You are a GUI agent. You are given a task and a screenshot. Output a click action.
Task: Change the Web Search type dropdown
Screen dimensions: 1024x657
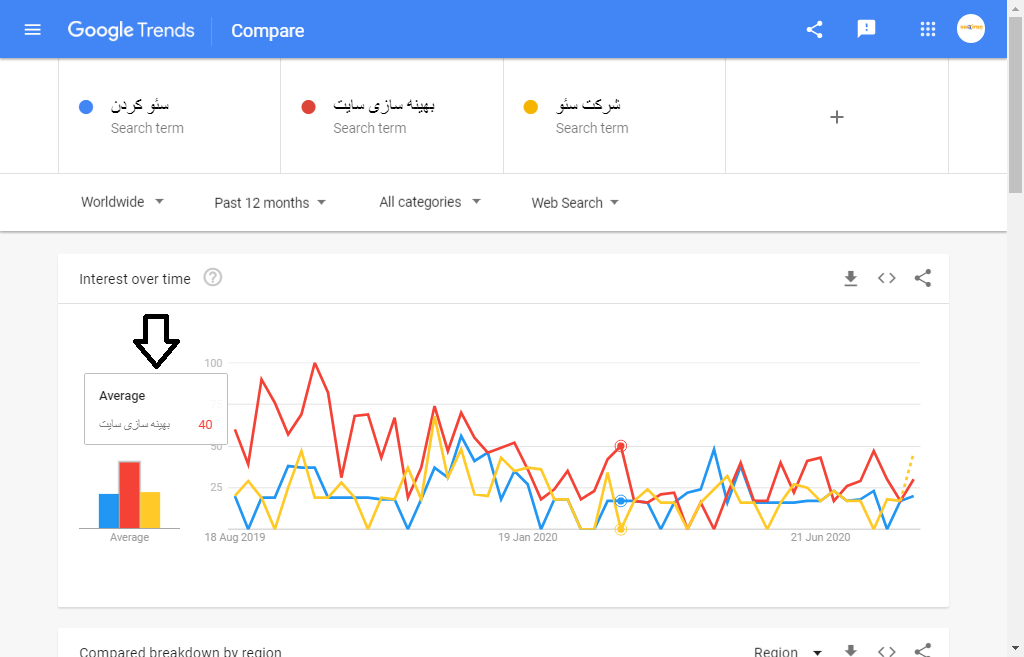(x=575, y=203)
